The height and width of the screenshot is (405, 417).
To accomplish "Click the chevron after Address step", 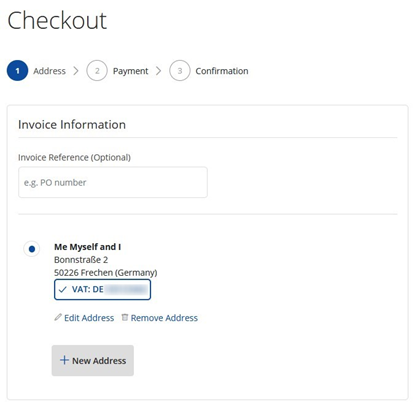I will [76, 71].
